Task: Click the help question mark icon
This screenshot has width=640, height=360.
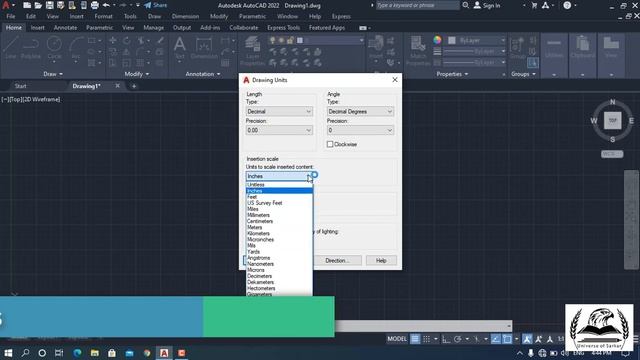Action: click(567, 5)
